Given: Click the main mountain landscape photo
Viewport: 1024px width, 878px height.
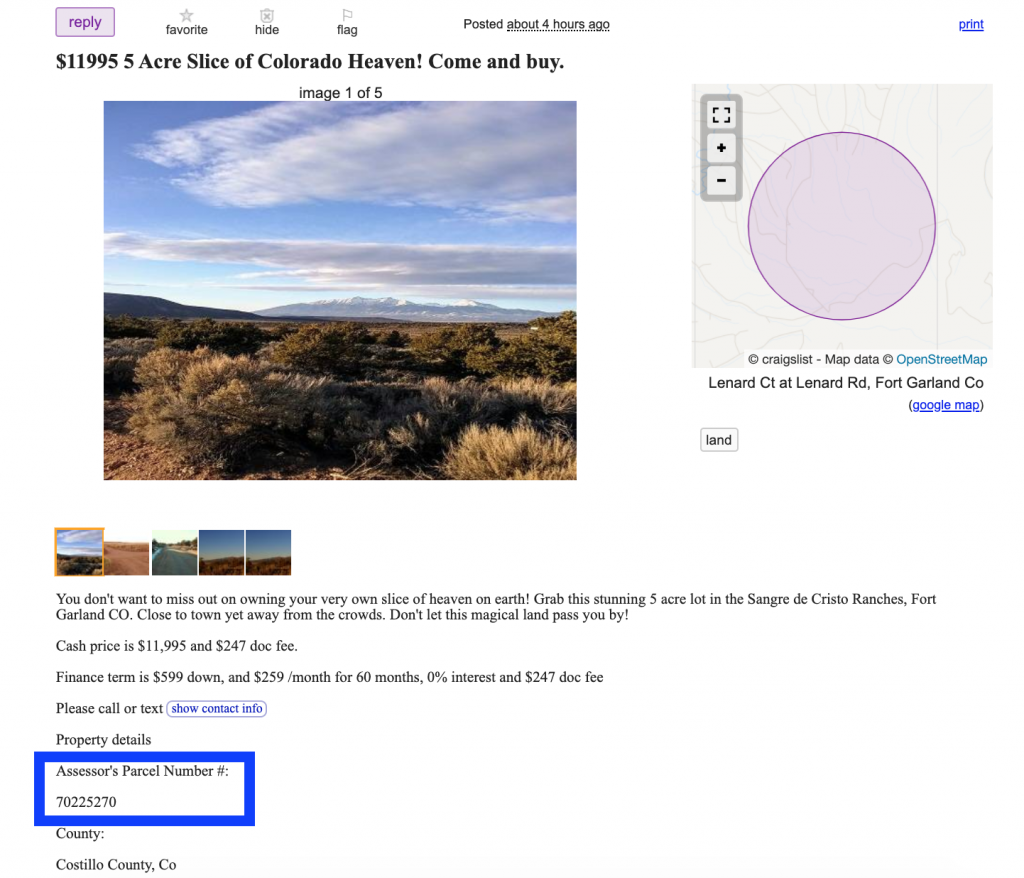Looking at the screenshot, I should coord(340,290).
